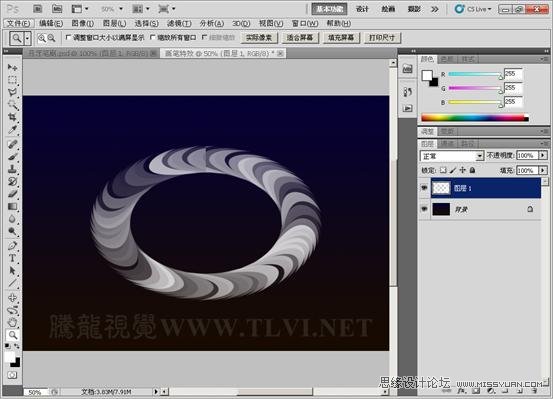This screenshot has height=399, width=553.
Task: Open the blend mode dropdown
Action: pos(451,156)
